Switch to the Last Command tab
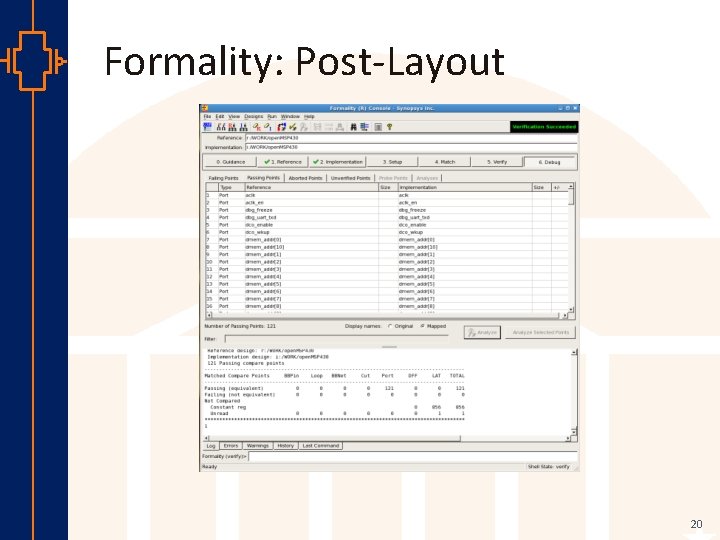The height and width of the screenshot is (540, 720). pyautogui.click(x=321, y=446)
